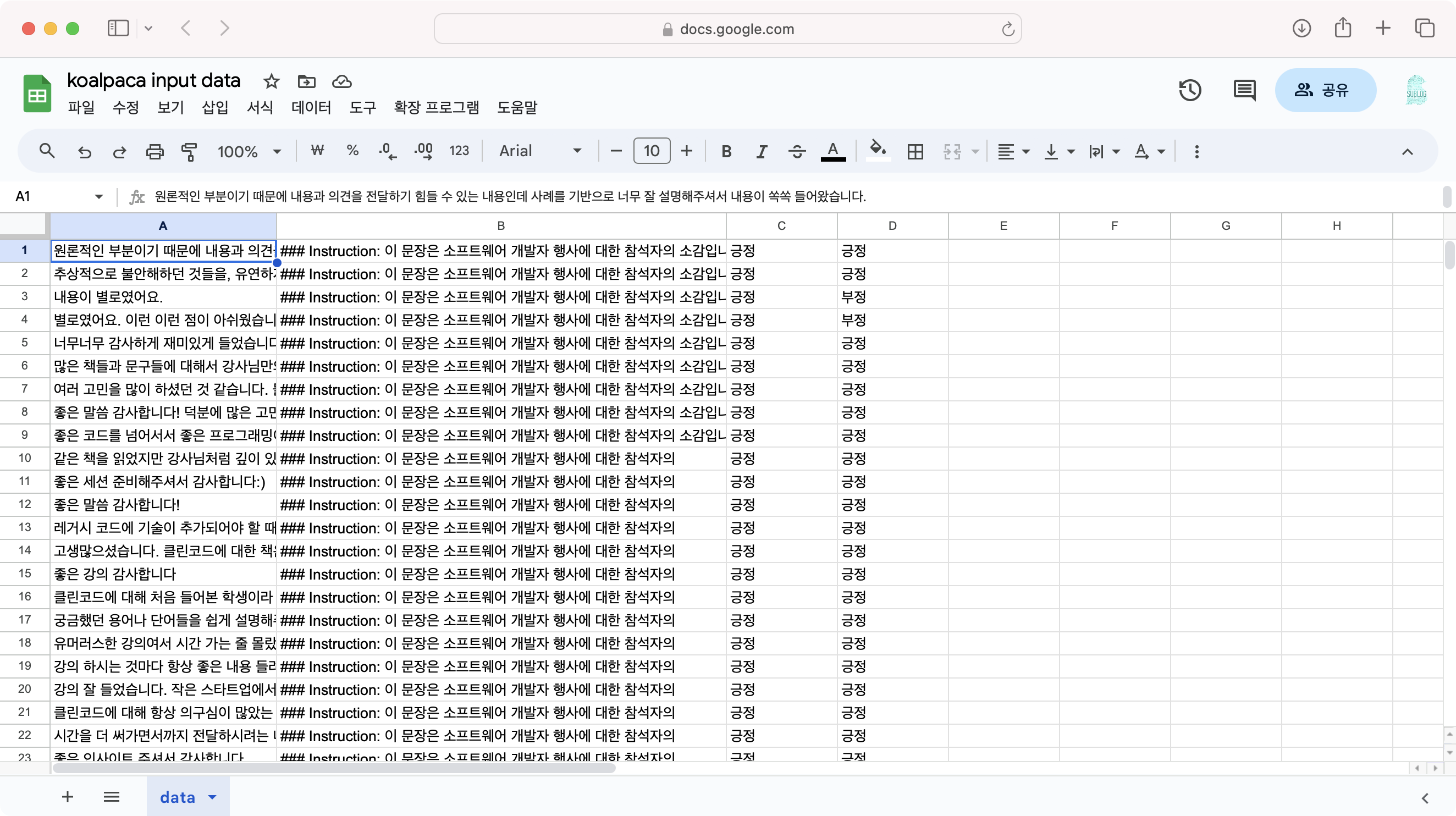Check document cloud save status
The height and width of the screenshot is (816, 1456).
[341, 81]
